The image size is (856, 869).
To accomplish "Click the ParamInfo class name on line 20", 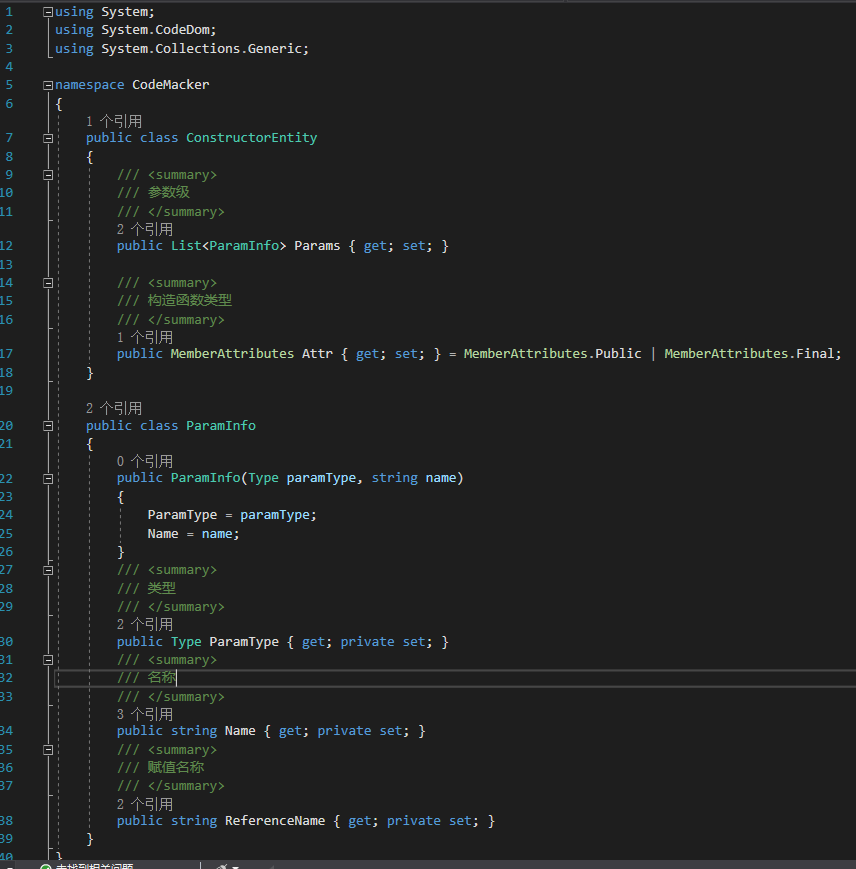I will pyautogui.click(x=221, y=426).
